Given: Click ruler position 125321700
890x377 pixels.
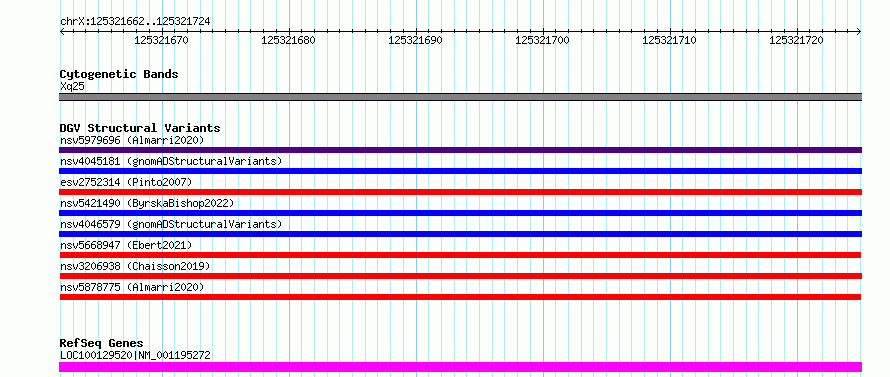Looking at the screenshot, I should click(543, 40).
